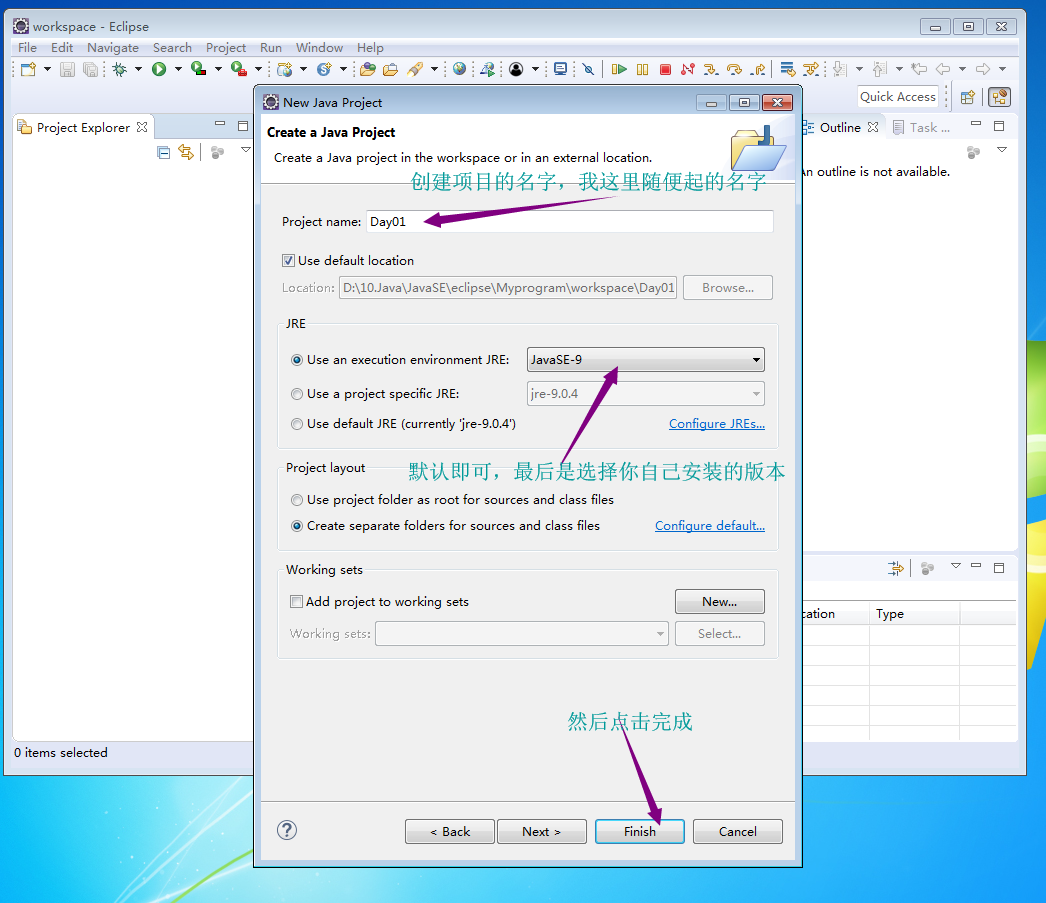Click the Cancel button

pos(738,832)
